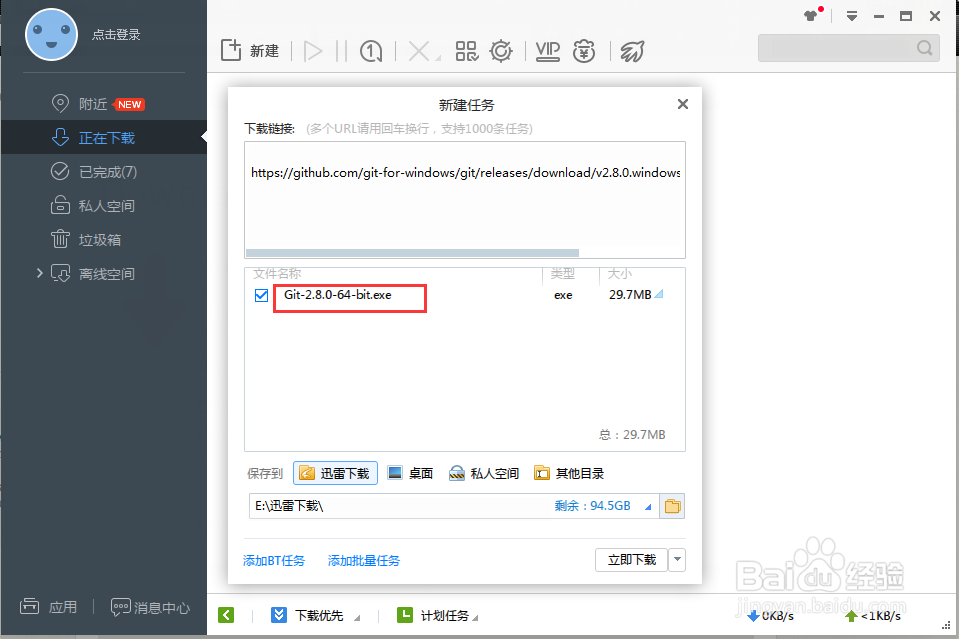959x639 pixels.
Task: Open 消息中心 Message center
Action: tap(150, 607)
